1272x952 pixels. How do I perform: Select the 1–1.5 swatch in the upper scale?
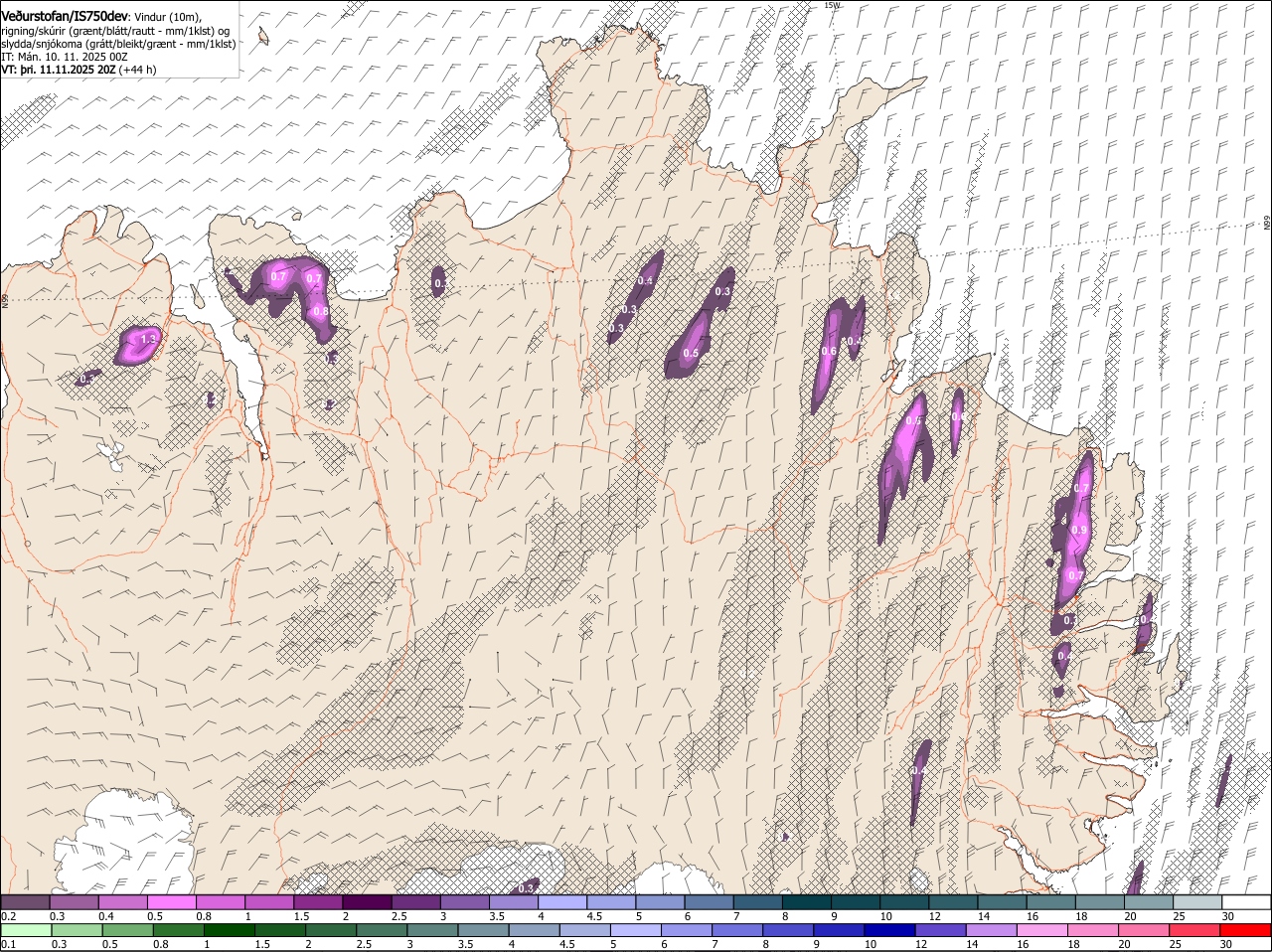point(269,901)
